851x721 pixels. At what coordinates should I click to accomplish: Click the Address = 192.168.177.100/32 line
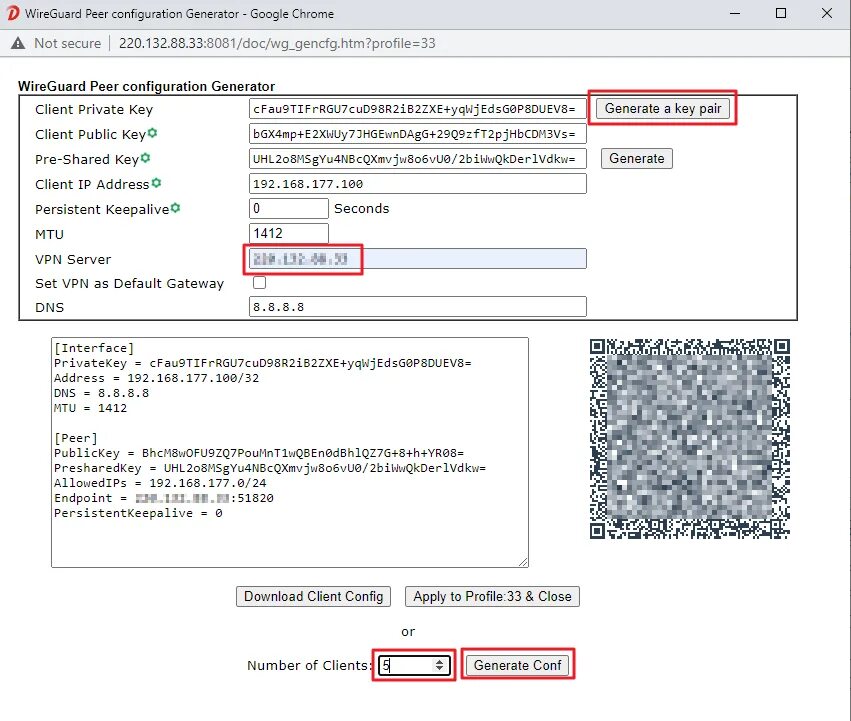click(156, 378)
